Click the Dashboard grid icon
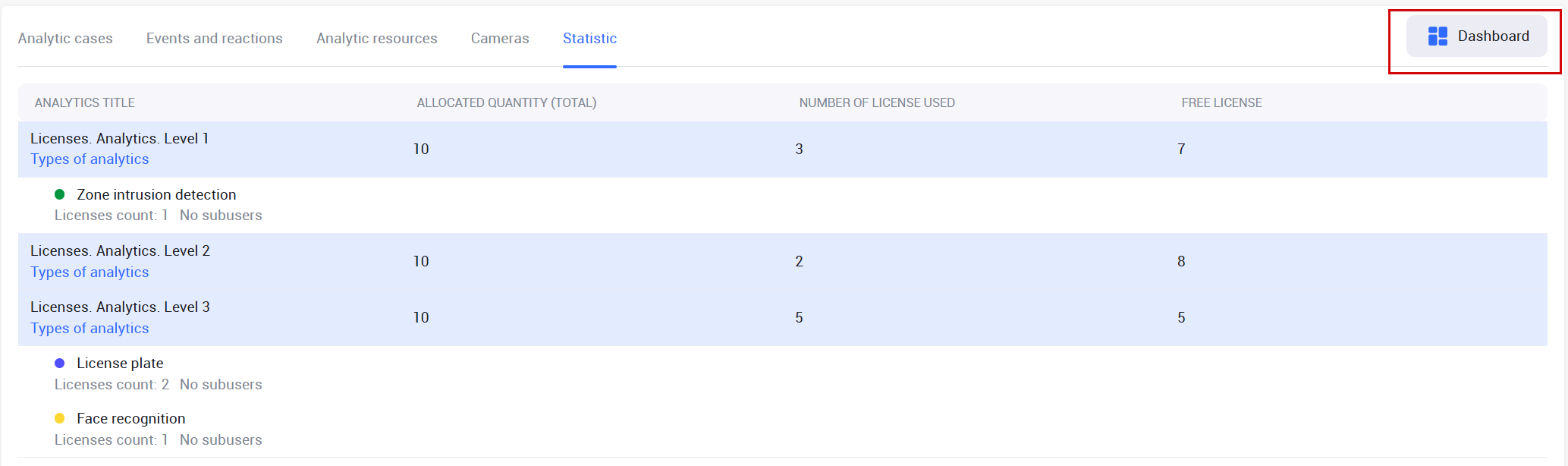This screenshot has width=1568, height=466. tap(1438, 36)
